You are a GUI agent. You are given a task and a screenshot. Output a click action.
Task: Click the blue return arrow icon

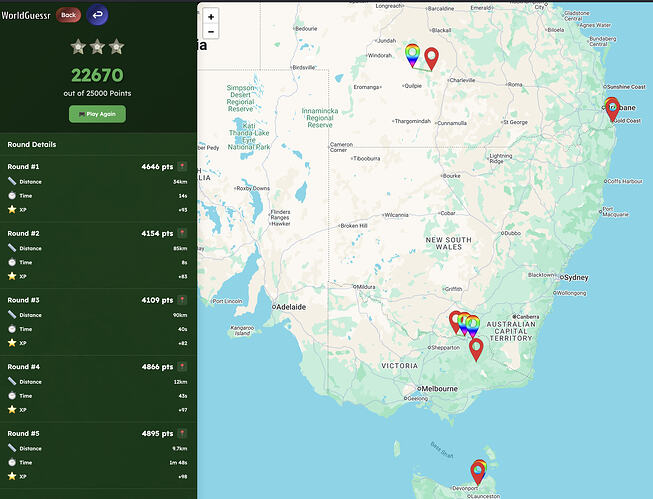pyautogui.click(x=97, y=15)
